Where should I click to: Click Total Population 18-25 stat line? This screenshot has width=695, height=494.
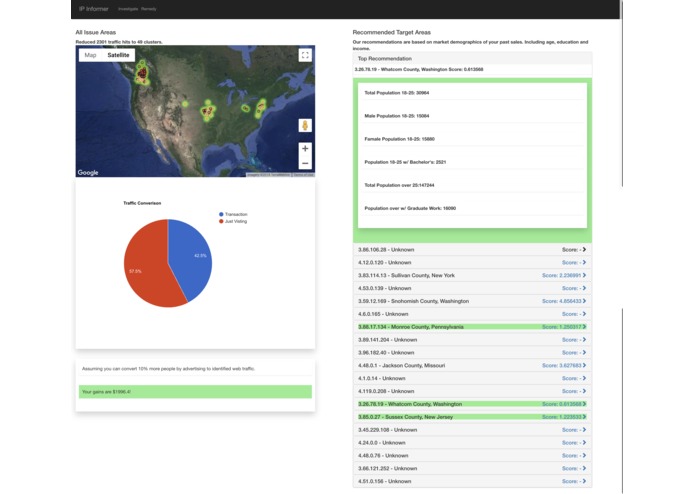tap(397, 93)
